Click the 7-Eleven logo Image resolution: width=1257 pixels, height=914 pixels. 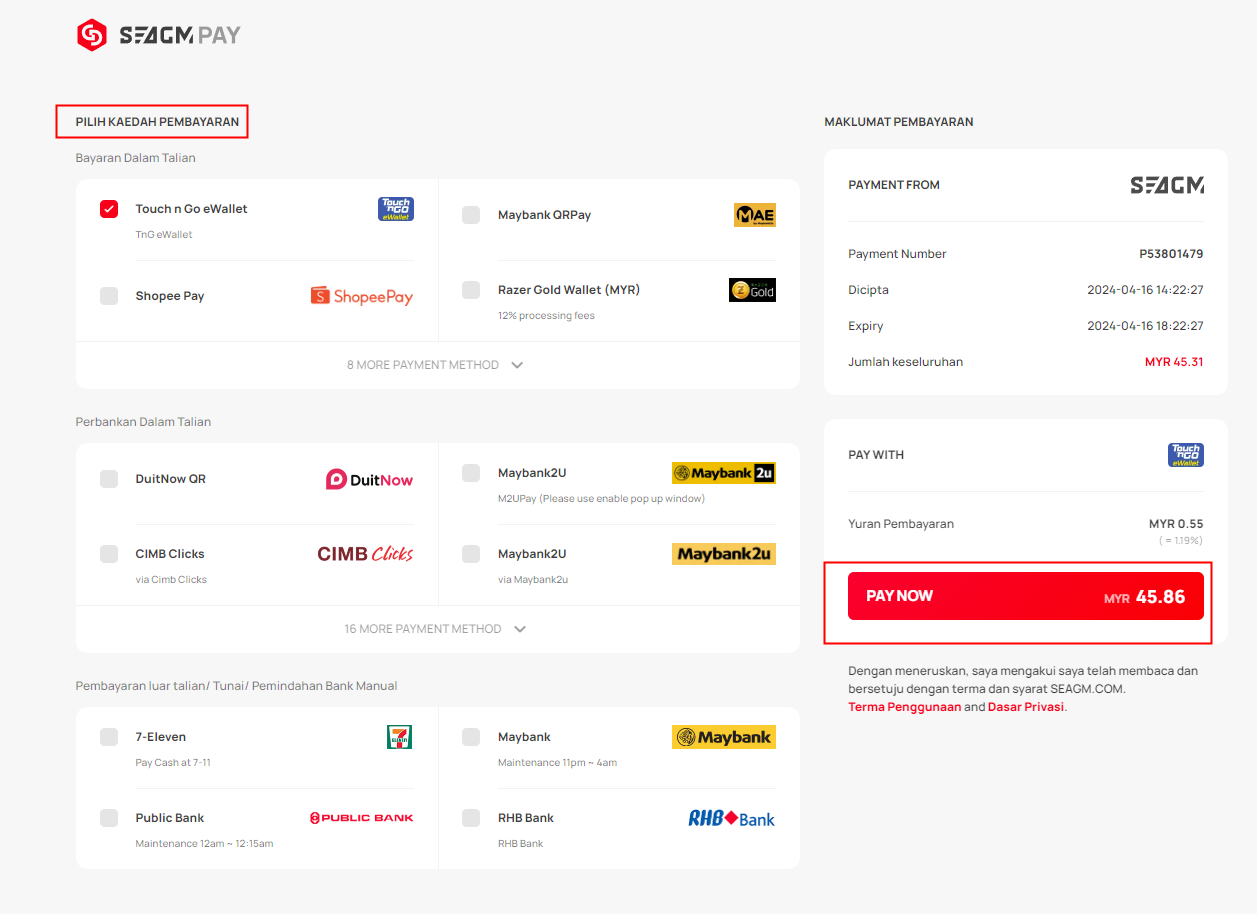[400, 737]
